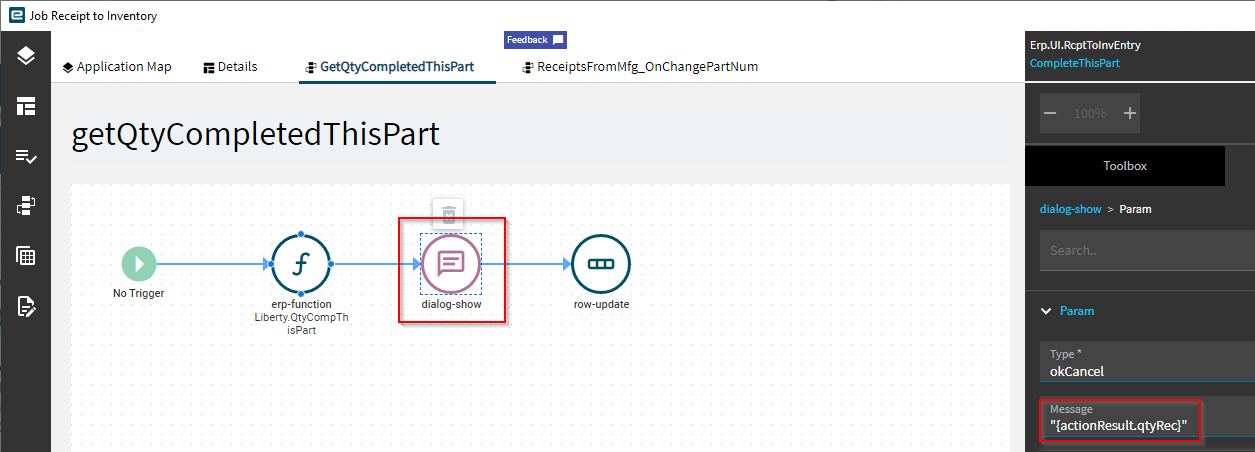Click the Job Receipt to Inventory title
This screenshot has height=452, width=1255.
(94, 16)
